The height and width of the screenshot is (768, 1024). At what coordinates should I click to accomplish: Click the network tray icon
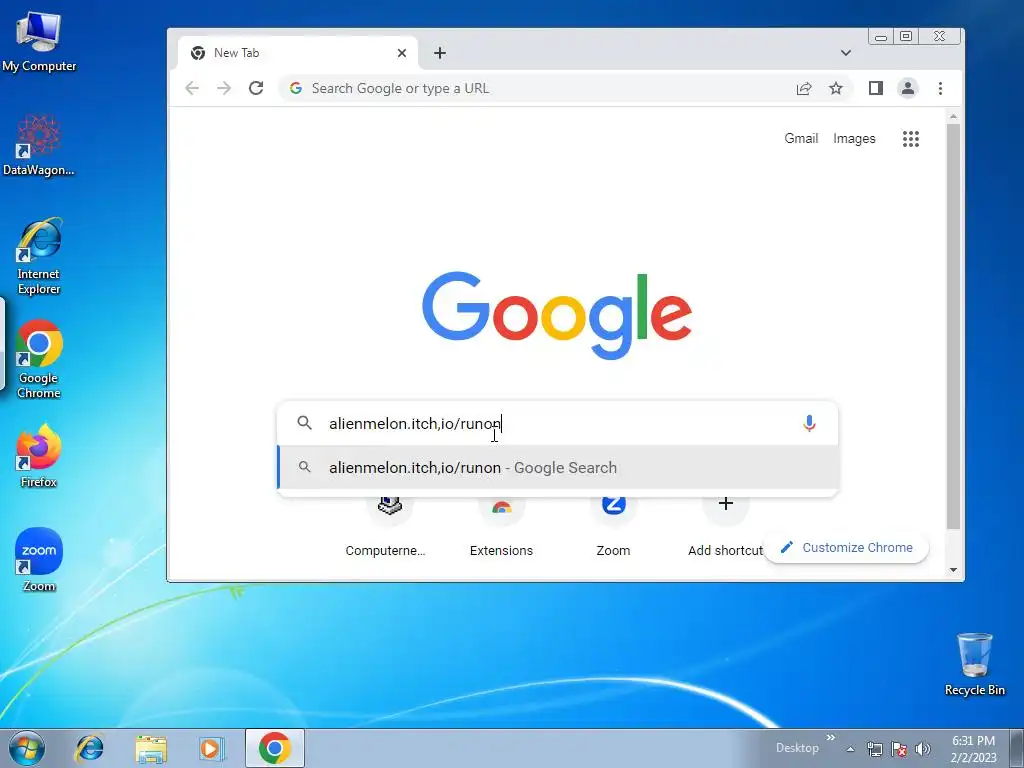pyautogui.click(x=874, y=749)
